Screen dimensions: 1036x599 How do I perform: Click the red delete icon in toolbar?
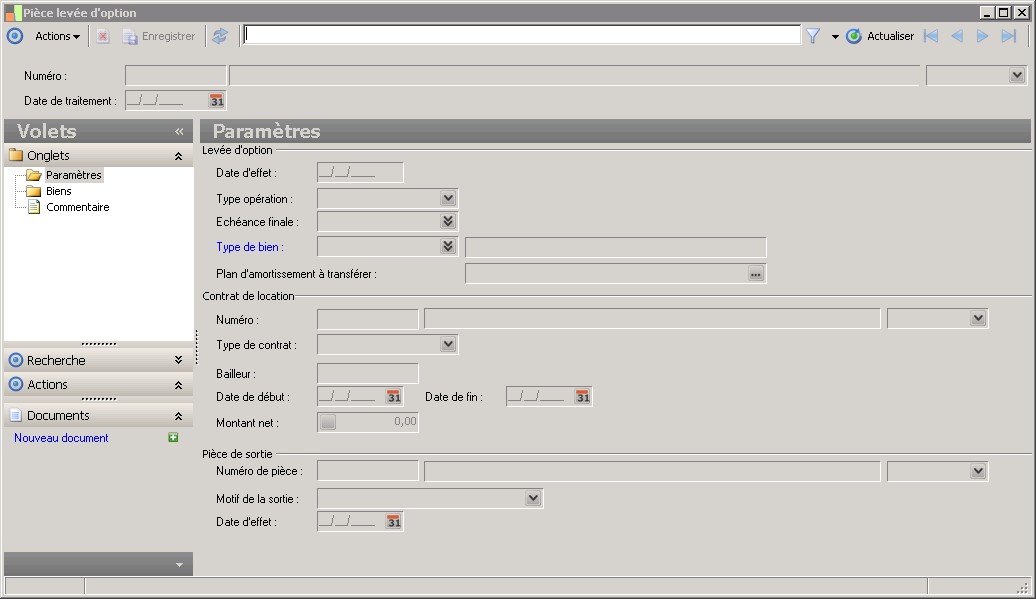click(x=102, y=36)
